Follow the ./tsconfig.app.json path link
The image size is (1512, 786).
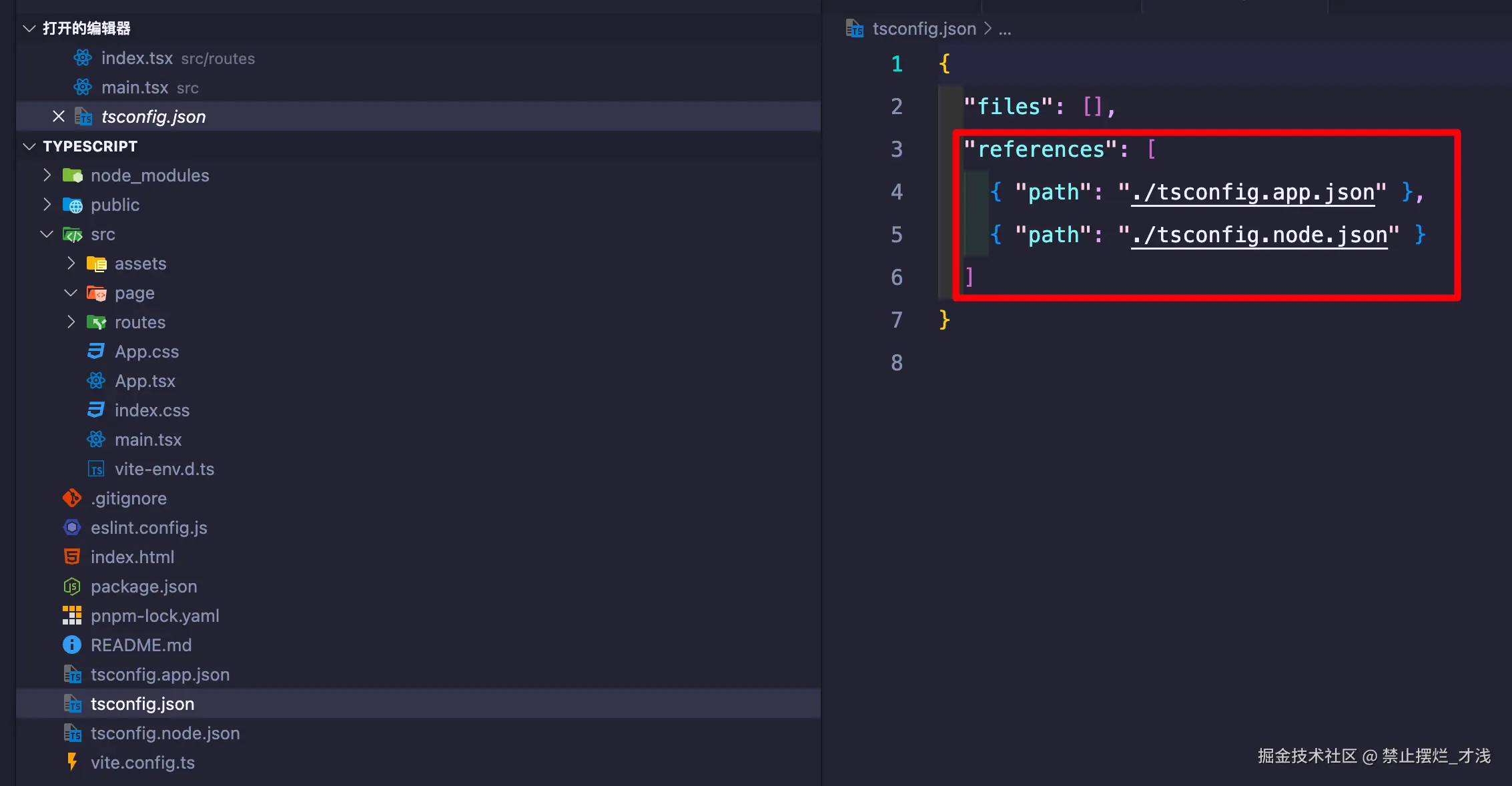pos(1252,193)
